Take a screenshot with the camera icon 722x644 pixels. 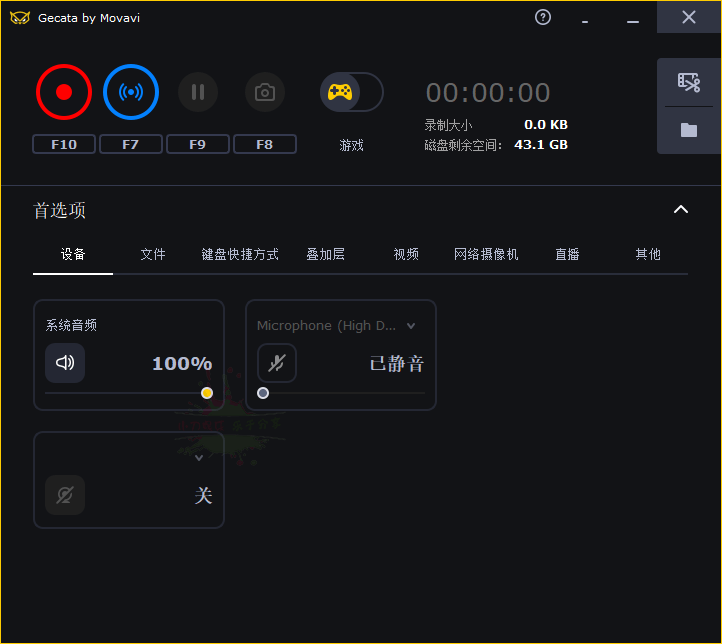[265, 92]
